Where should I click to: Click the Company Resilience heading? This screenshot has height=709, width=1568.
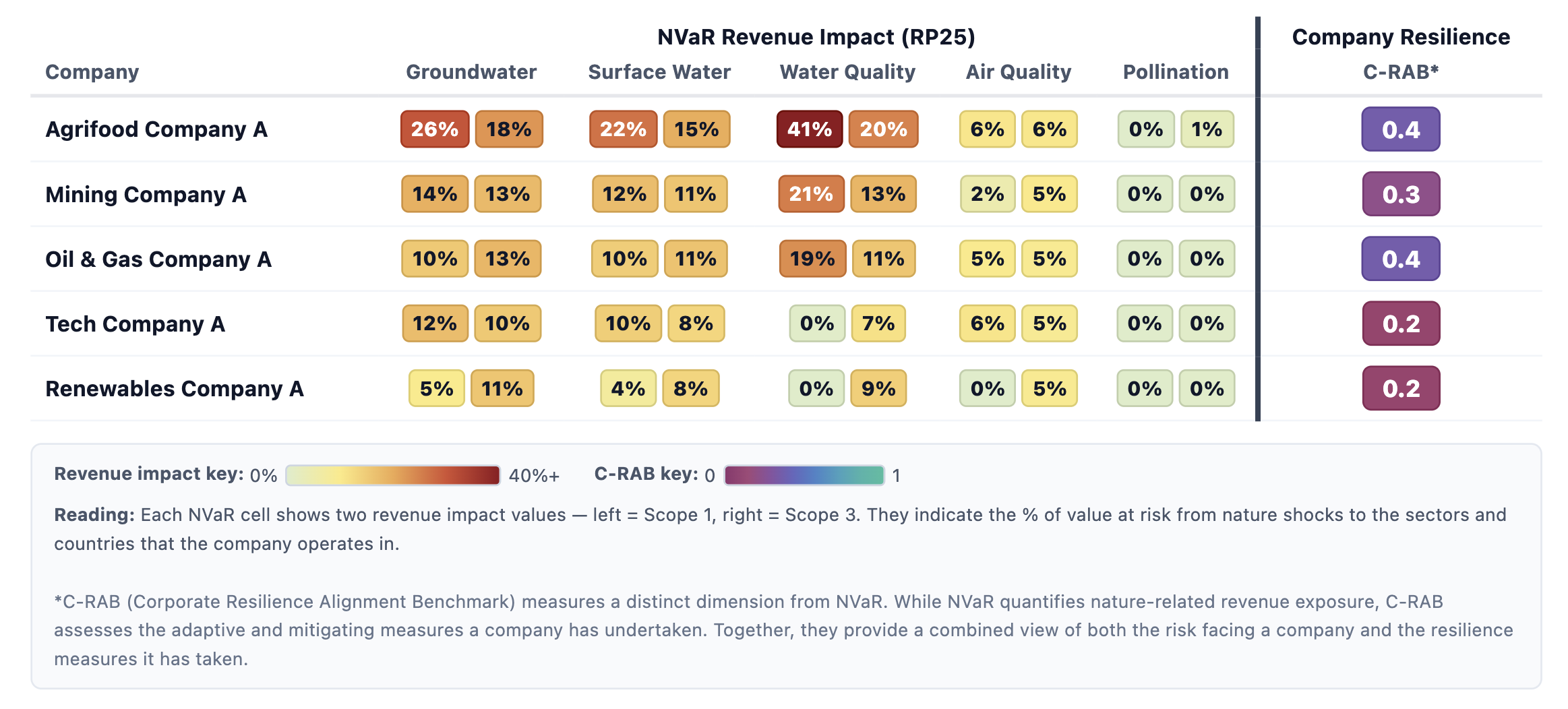[1400, 37]
